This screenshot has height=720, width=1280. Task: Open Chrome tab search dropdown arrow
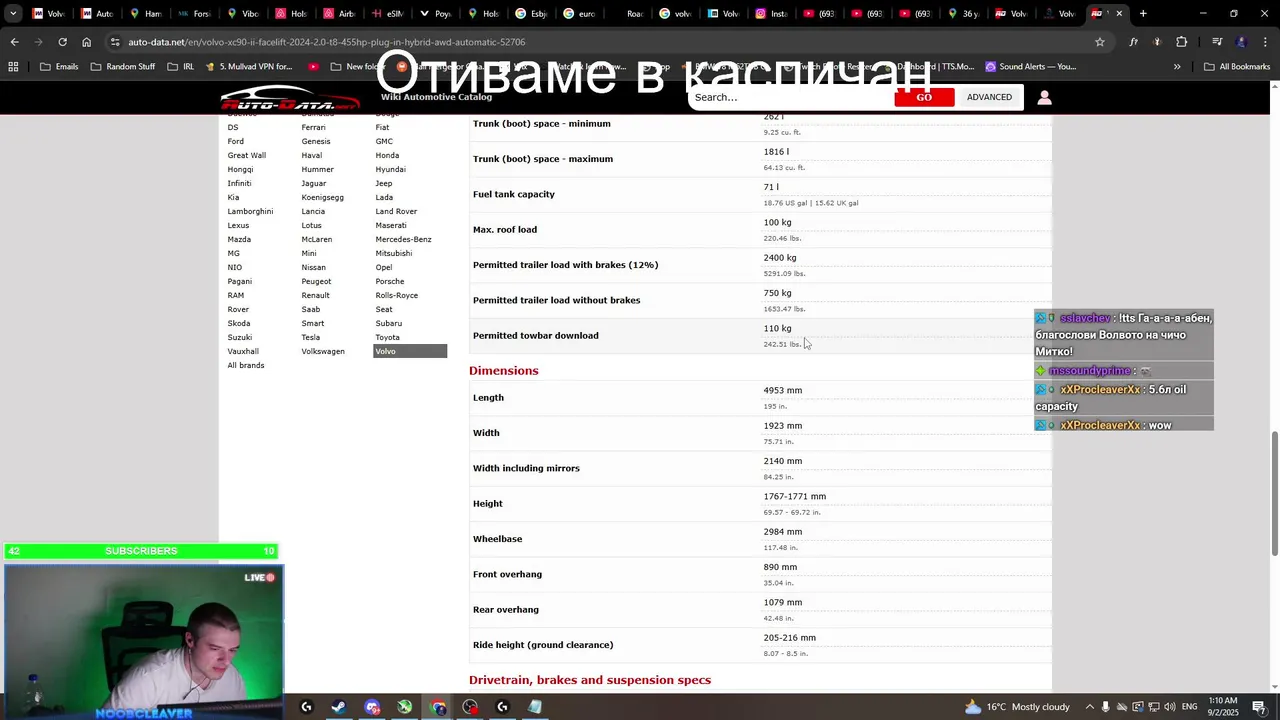point(13,14)
